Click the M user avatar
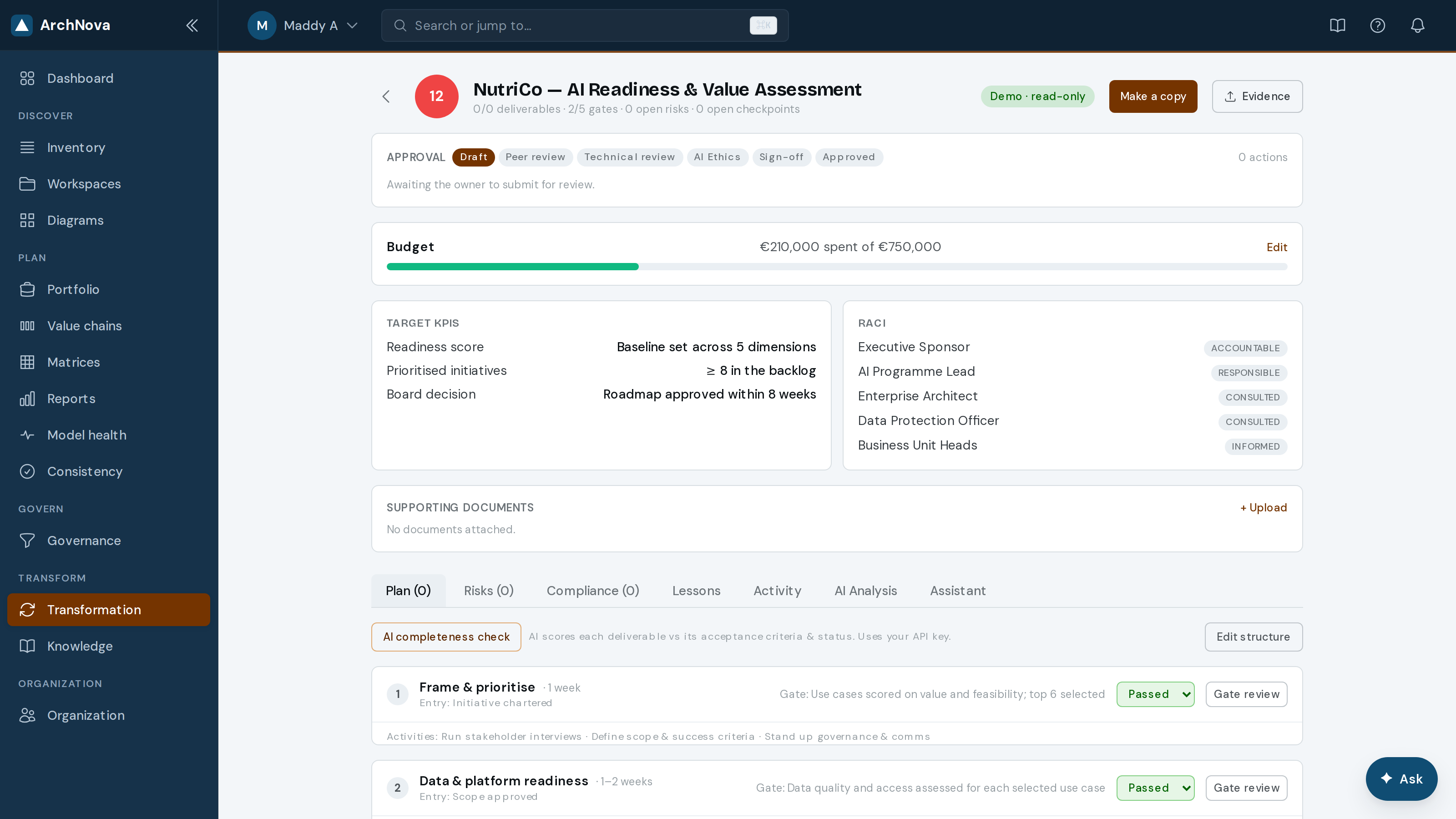The width and height of the screenshot is (1456, 819). pos(262,25)
